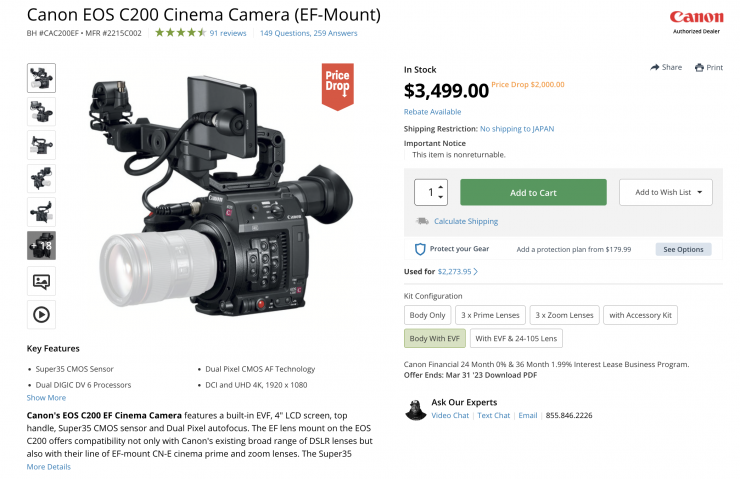Click the Protect your Gear shield icon
The image size is (740, 479).
[420, 249]
